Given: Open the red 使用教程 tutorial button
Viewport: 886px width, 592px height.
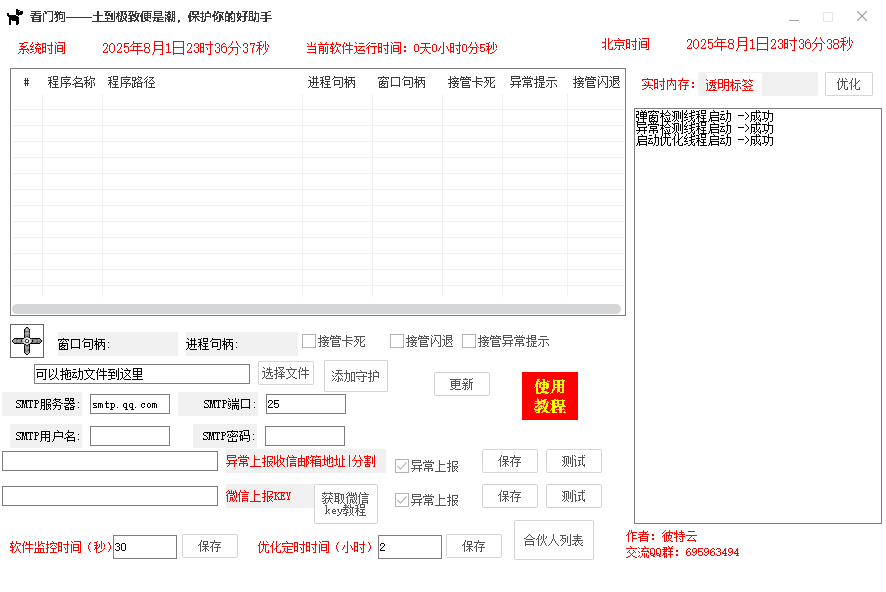Looking at the screenshot, I should coord(550,396).
